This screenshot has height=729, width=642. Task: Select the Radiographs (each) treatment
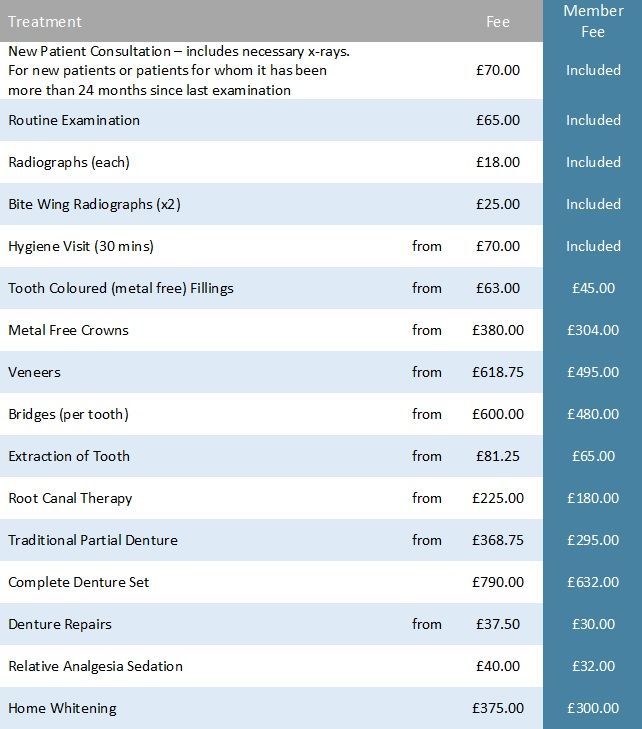(x=69, y=162)
